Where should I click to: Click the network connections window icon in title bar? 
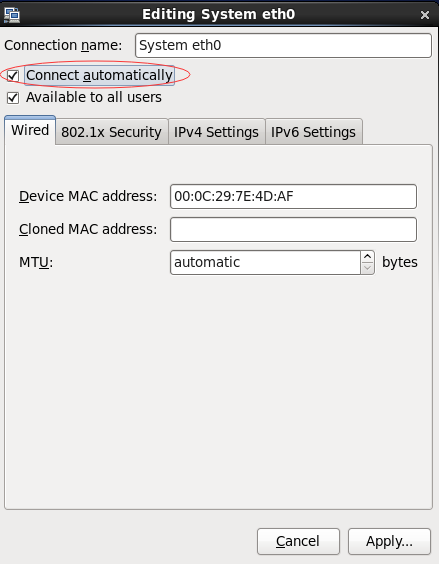[12, 14]
